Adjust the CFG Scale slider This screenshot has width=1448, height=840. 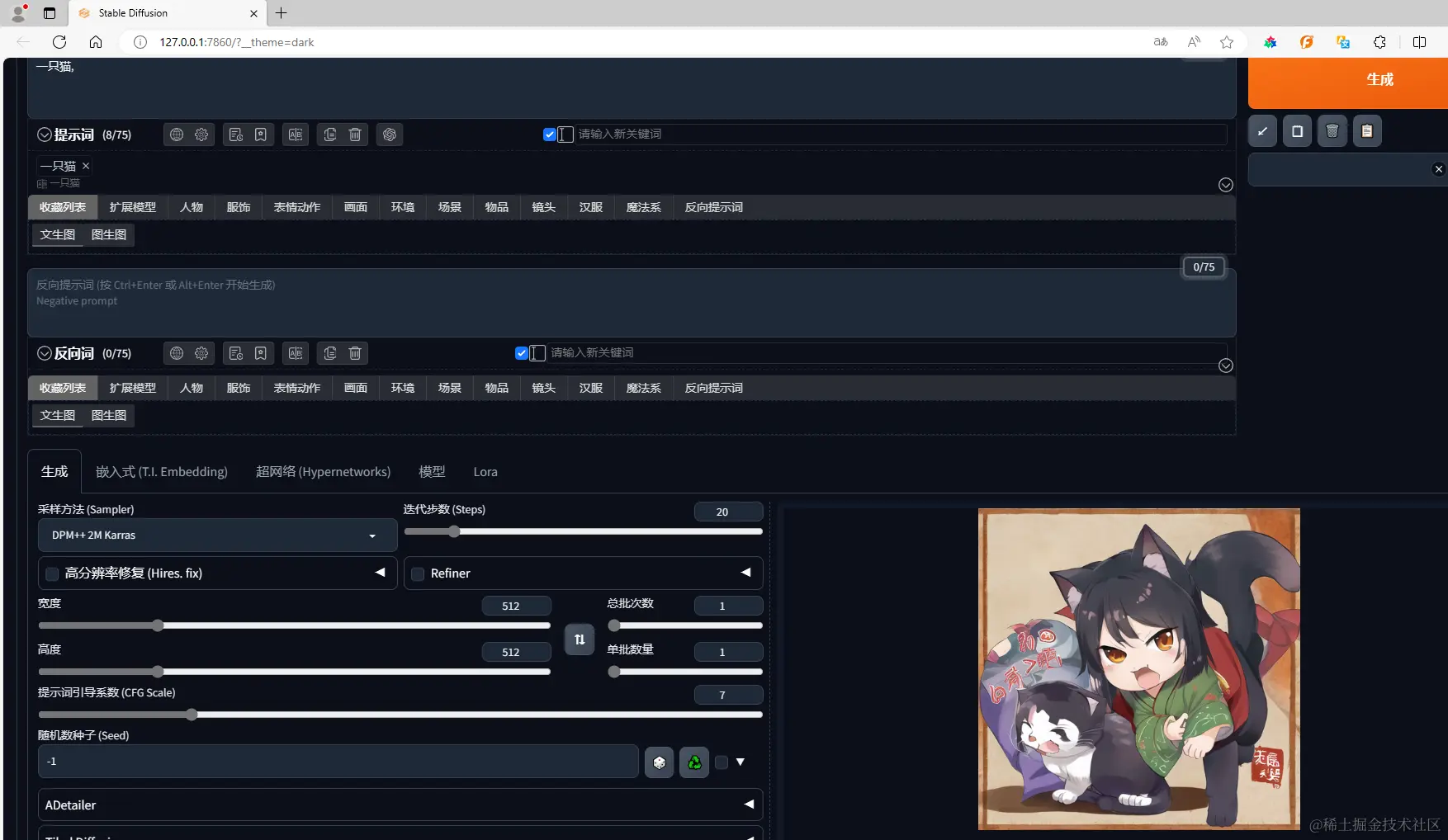point(400,715)
